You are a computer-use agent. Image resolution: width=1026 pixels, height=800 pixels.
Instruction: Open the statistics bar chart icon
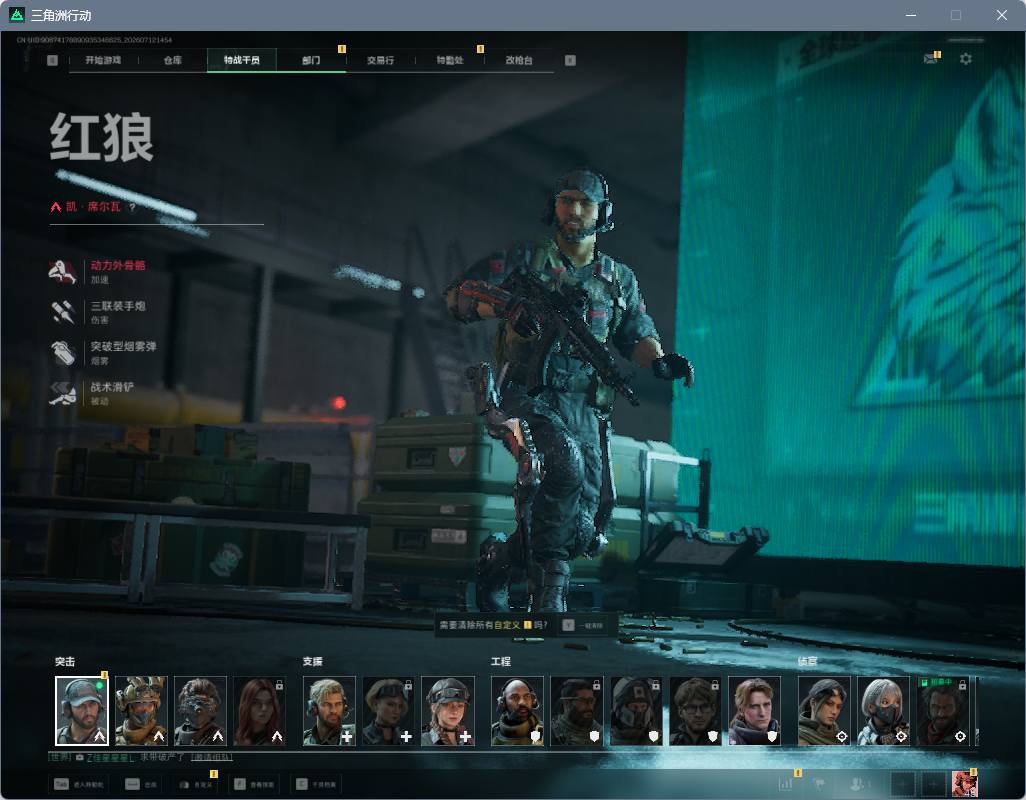coord(786,784)
